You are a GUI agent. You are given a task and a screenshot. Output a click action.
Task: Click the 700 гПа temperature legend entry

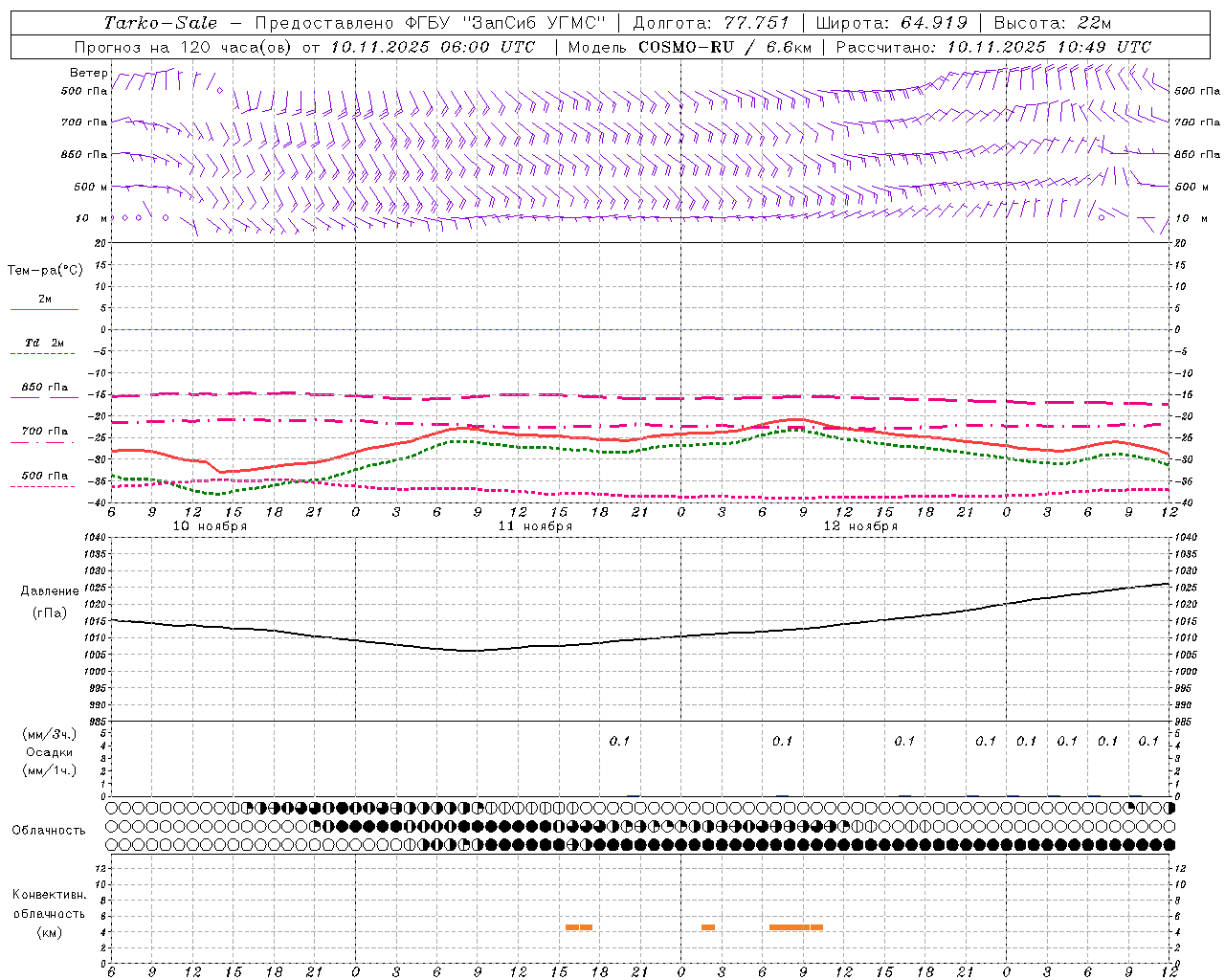coord(44,432)
